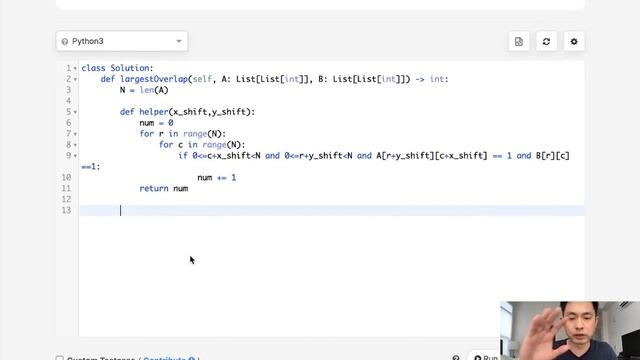
Task: Click 'class Solution:' text on line 1
Action: (x=117, y=68)
